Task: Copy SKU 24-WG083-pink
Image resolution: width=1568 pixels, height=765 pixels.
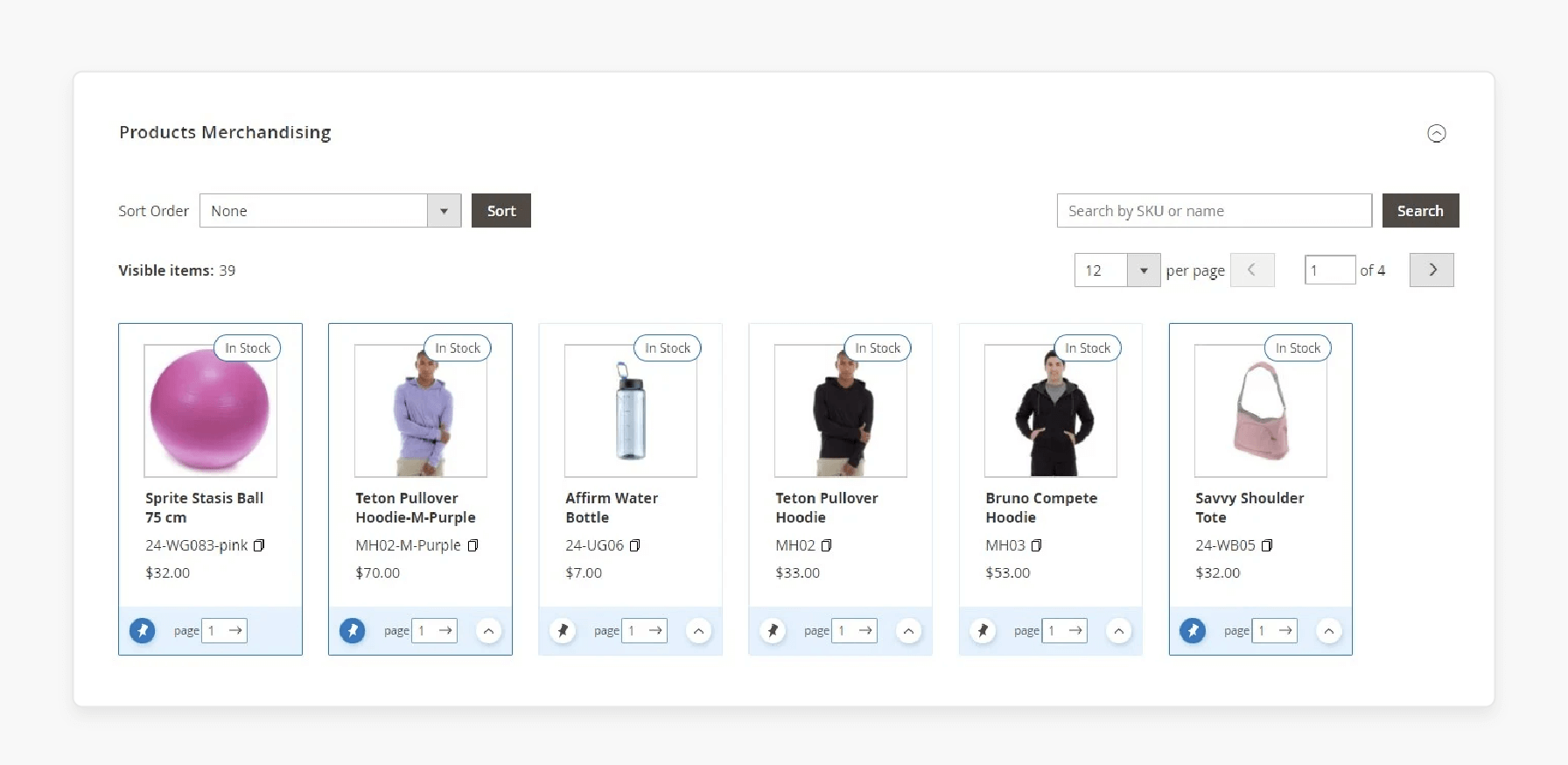Action: [259, 545]
